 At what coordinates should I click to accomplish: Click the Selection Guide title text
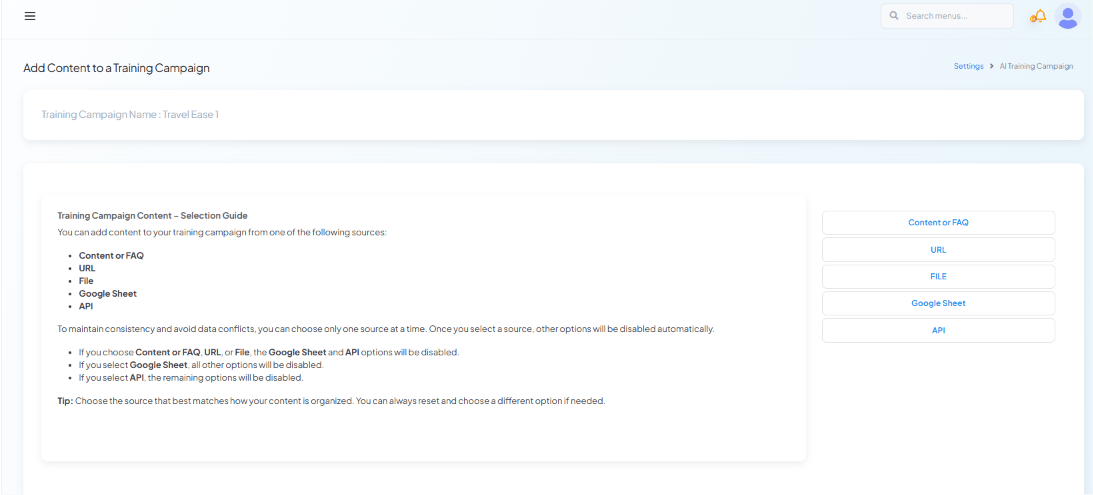152,215
